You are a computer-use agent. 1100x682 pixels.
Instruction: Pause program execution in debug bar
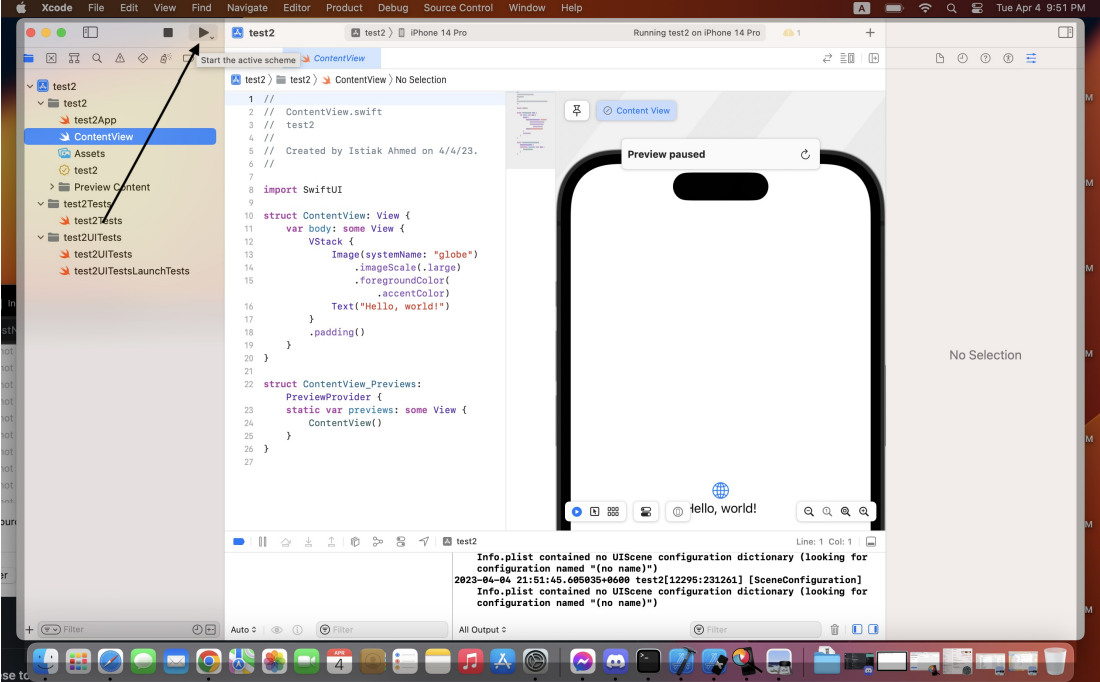coord(262,542)
